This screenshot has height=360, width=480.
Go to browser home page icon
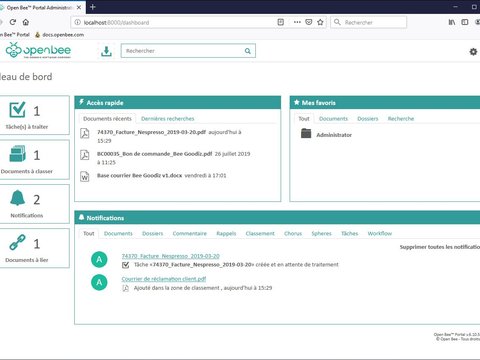26,22
